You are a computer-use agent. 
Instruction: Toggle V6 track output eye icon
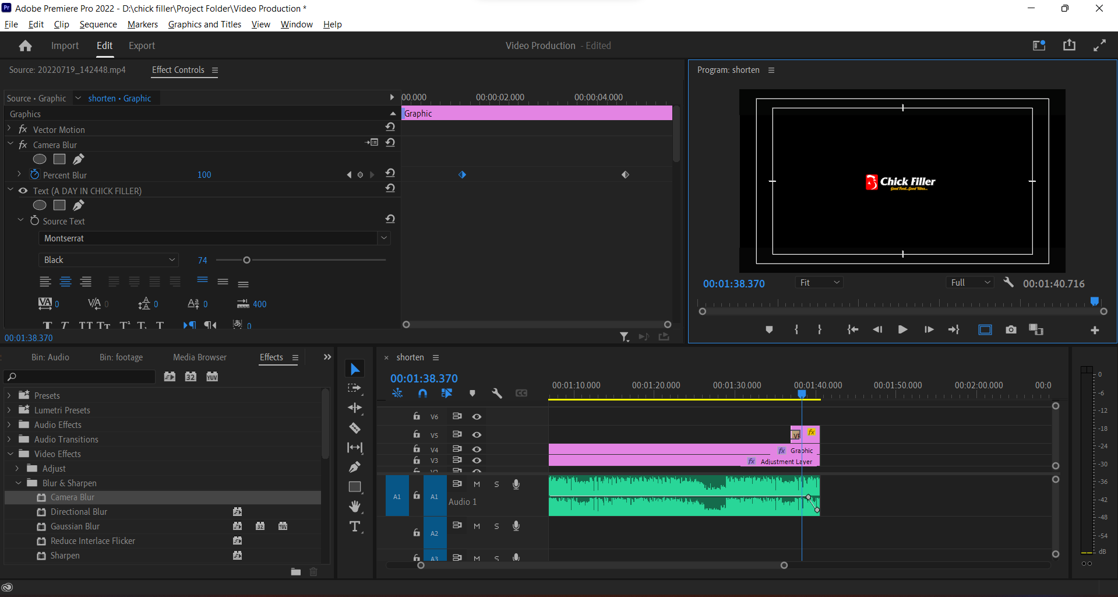pyautogui.click(x=477, y=417)
